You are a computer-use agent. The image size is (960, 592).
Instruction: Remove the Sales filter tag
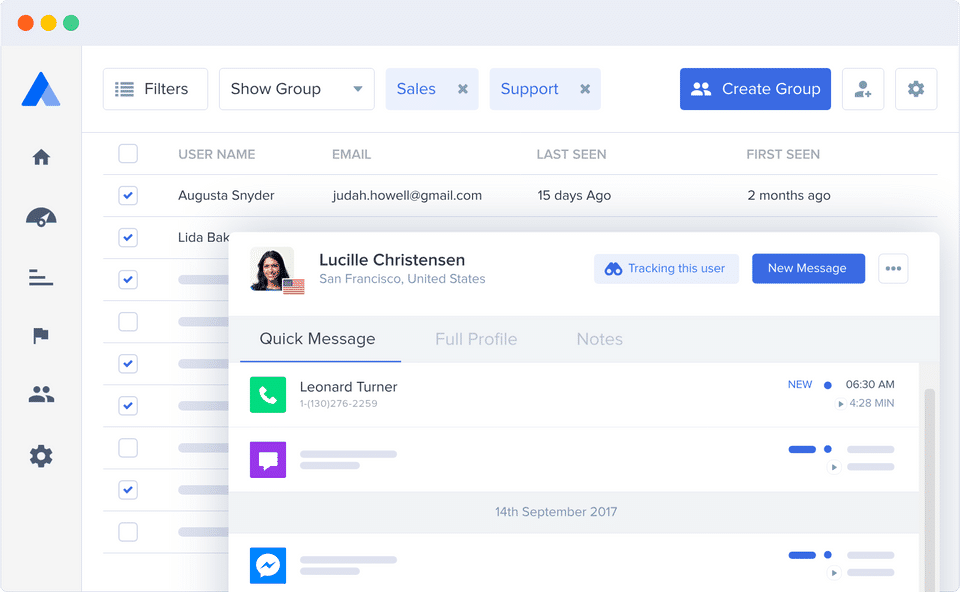[x=463, y=89]
